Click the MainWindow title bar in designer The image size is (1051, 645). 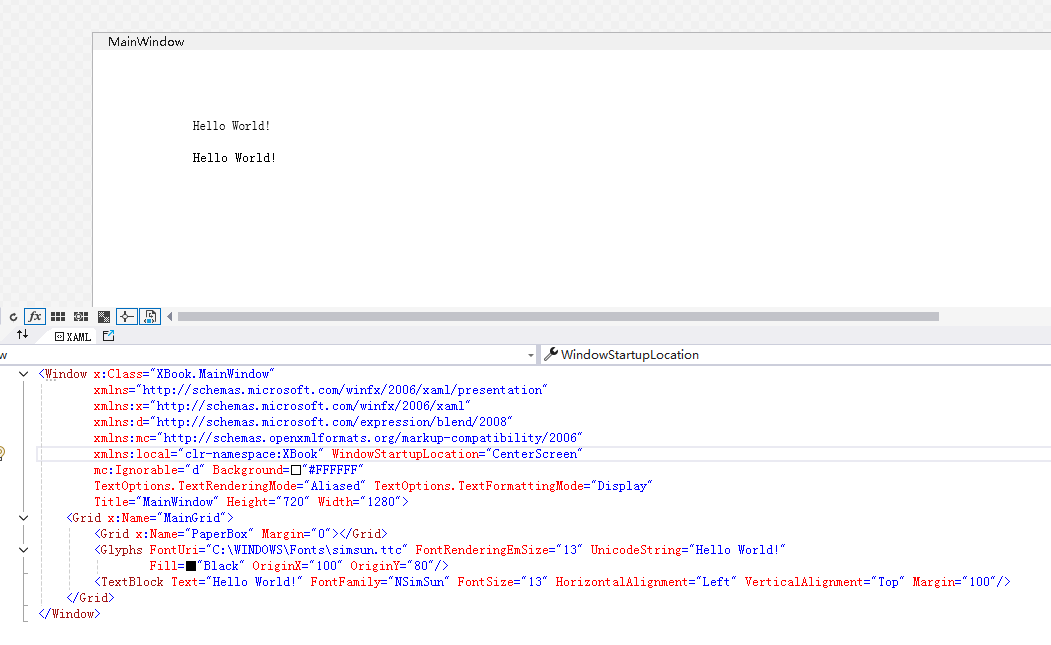[x=571, y=42]
